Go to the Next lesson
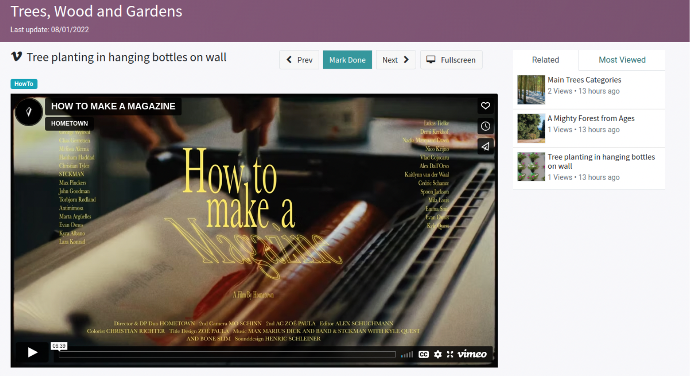Screen dimensions: 690x376 click(396, 60)
